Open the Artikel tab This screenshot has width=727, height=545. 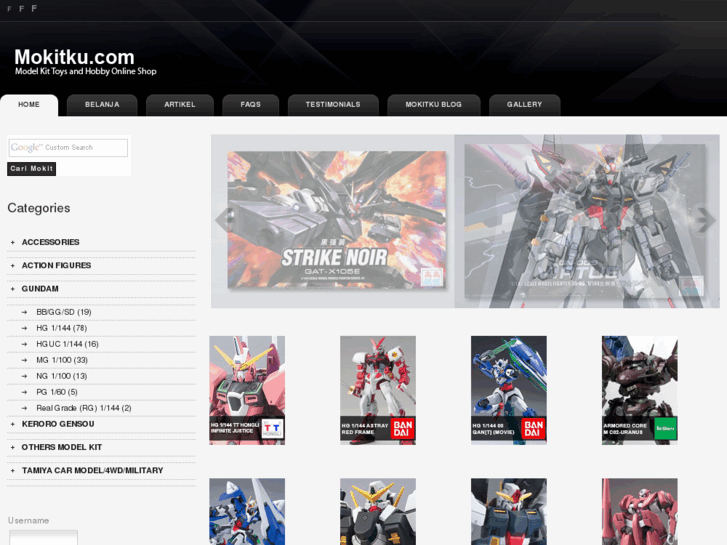(179, 105)
